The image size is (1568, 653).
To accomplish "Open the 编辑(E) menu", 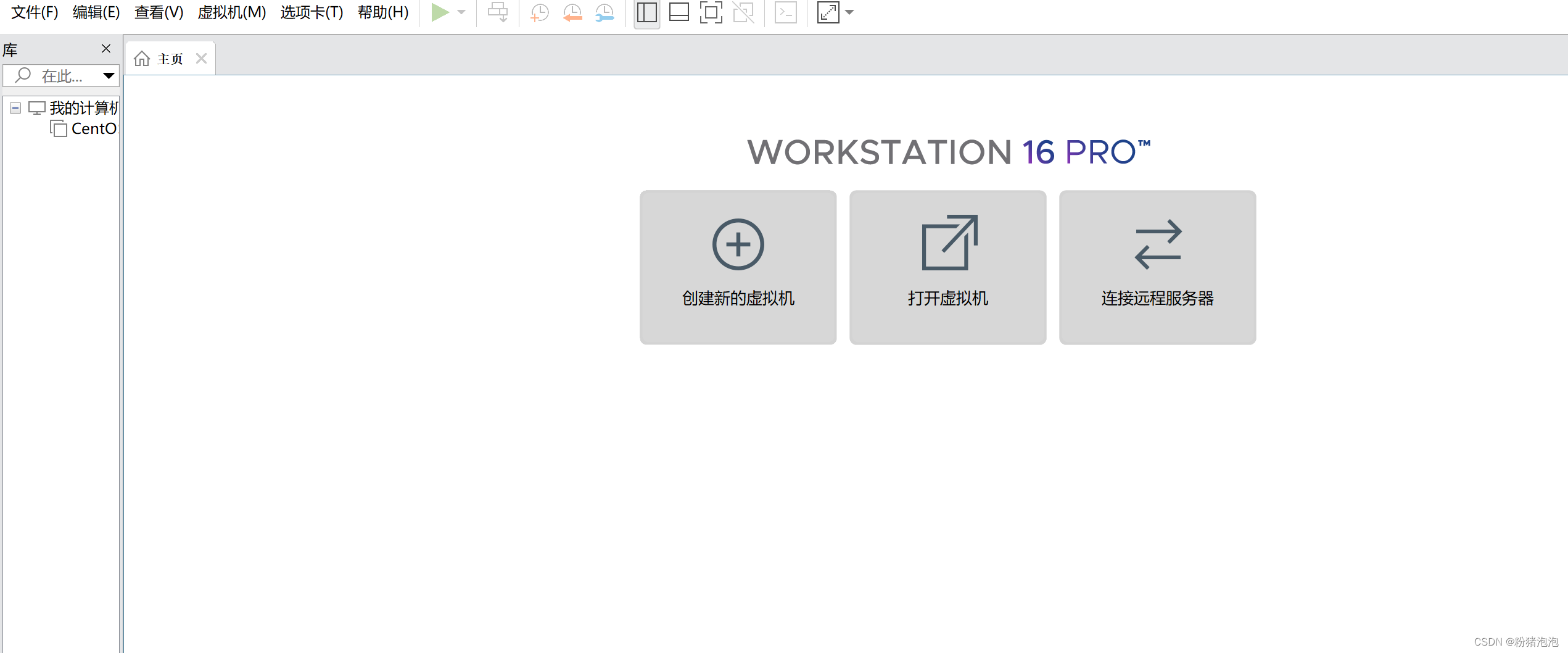I will point(96,12).
